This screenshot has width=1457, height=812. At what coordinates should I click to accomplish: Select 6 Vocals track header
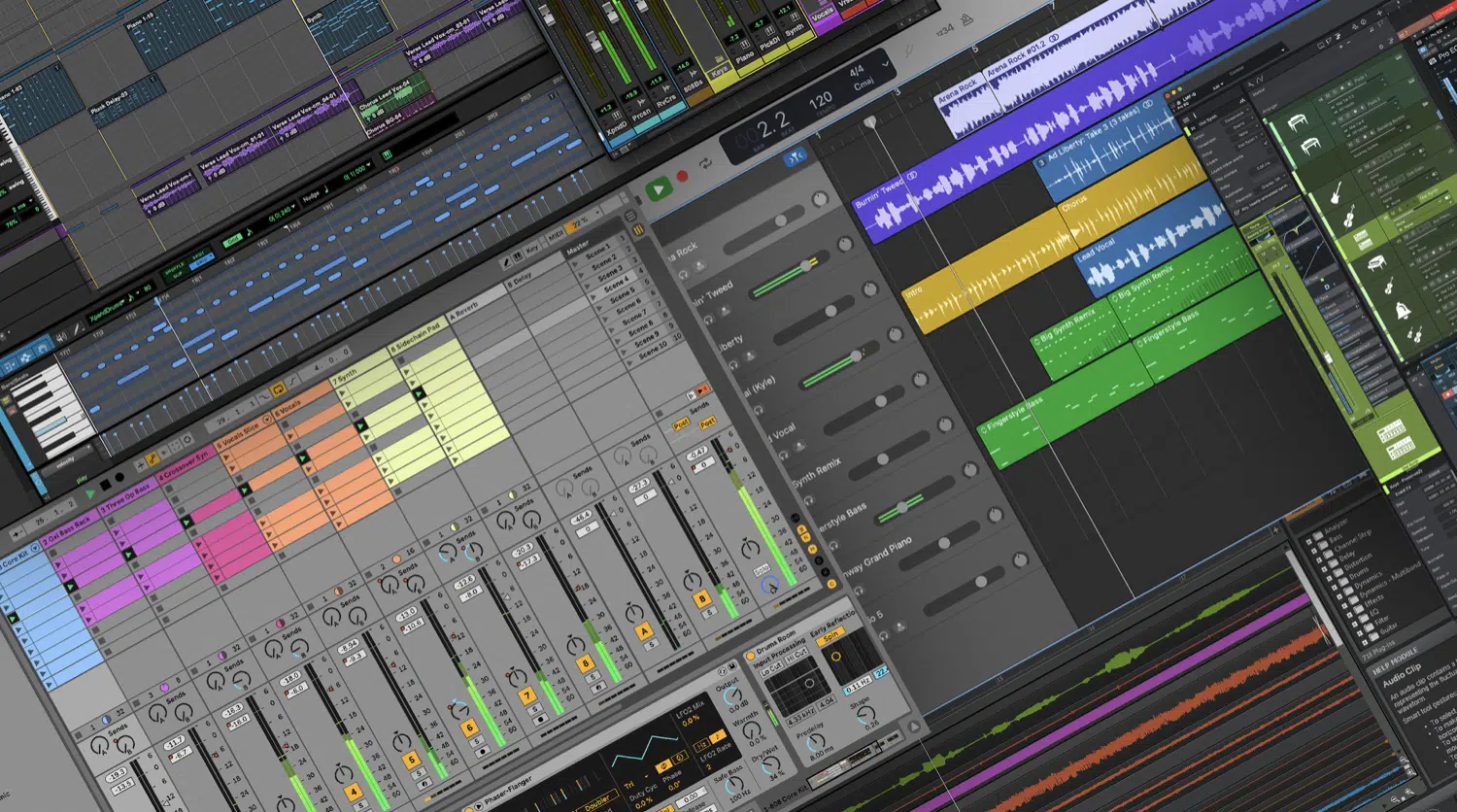[301, 398]
